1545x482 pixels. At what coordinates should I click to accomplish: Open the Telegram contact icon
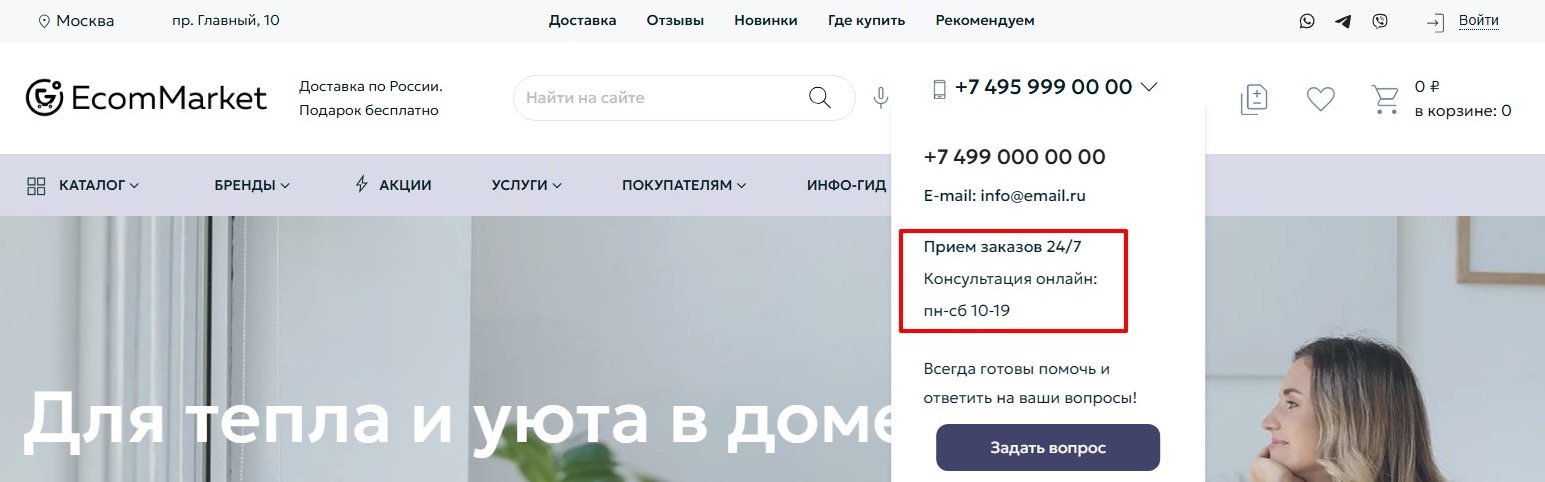pyautogui.click(x=1343, y=21)
